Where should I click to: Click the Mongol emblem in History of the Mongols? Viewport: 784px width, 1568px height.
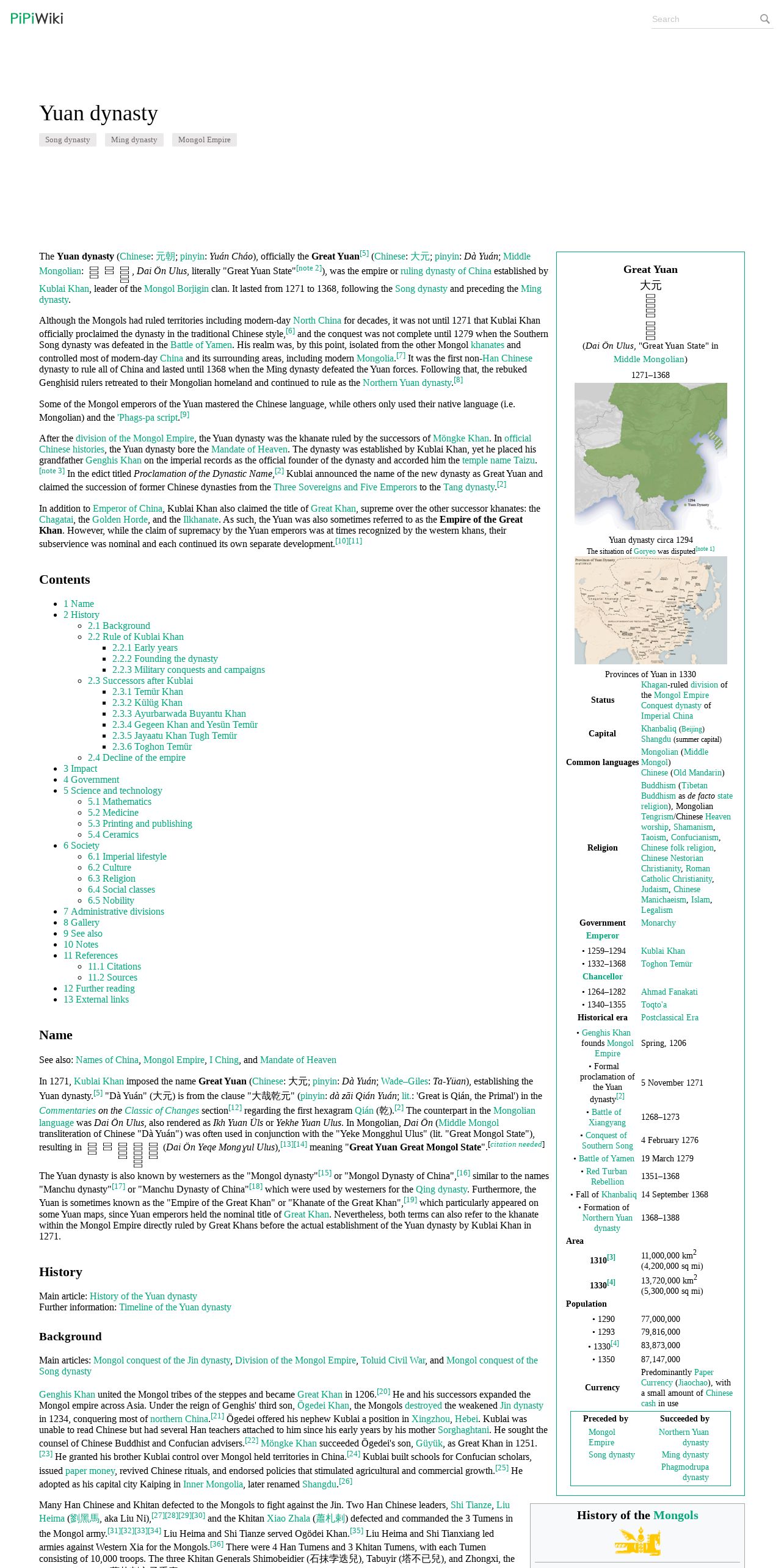point(637,1541)
